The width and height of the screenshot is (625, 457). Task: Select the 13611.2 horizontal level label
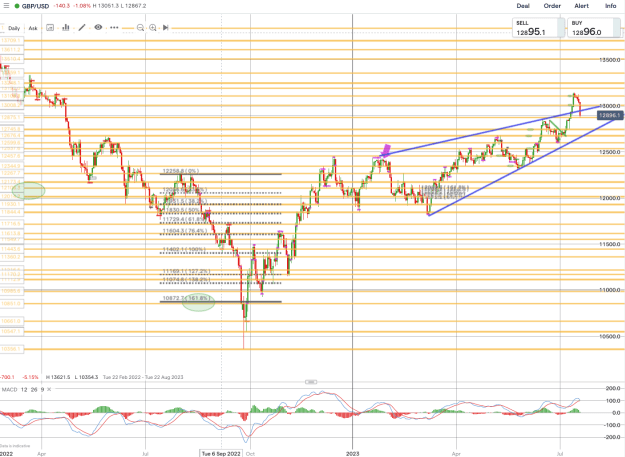tap(11, 50)
